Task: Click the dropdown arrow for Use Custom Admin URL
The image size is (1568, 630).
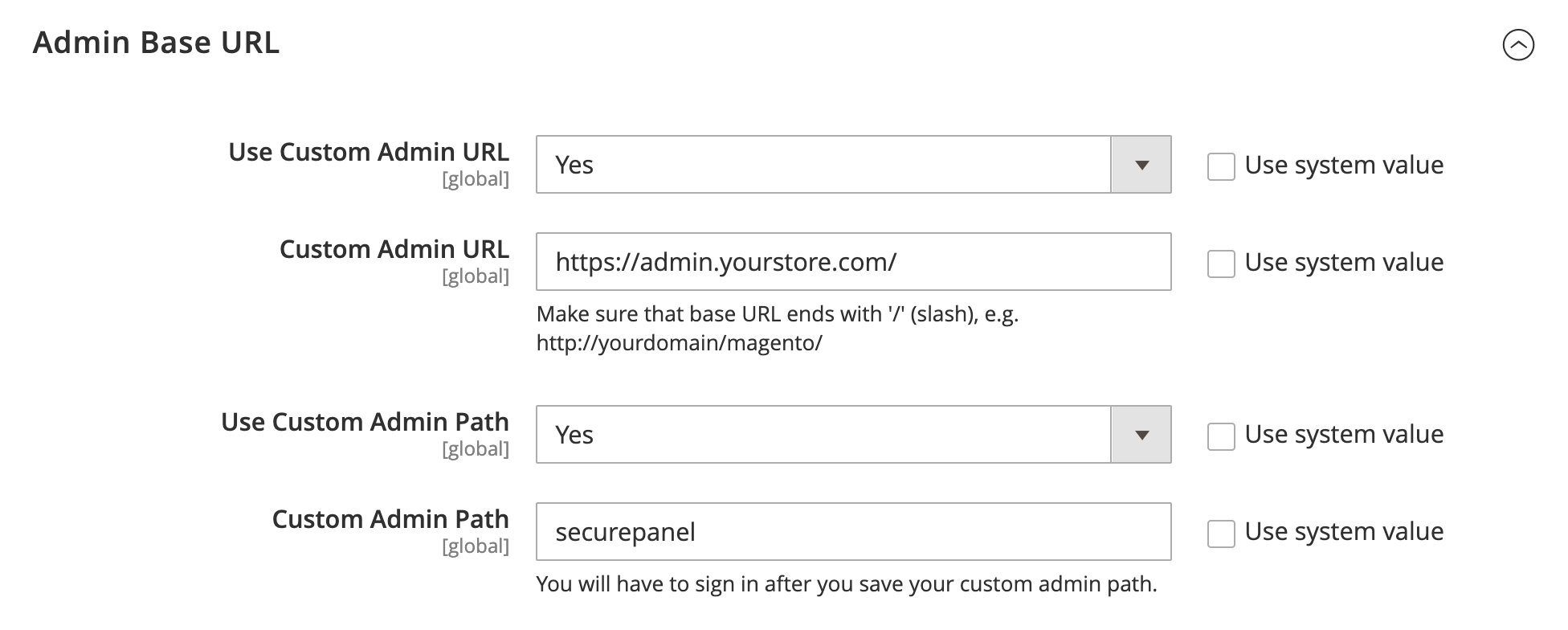Action: [x=1141, y=165]
